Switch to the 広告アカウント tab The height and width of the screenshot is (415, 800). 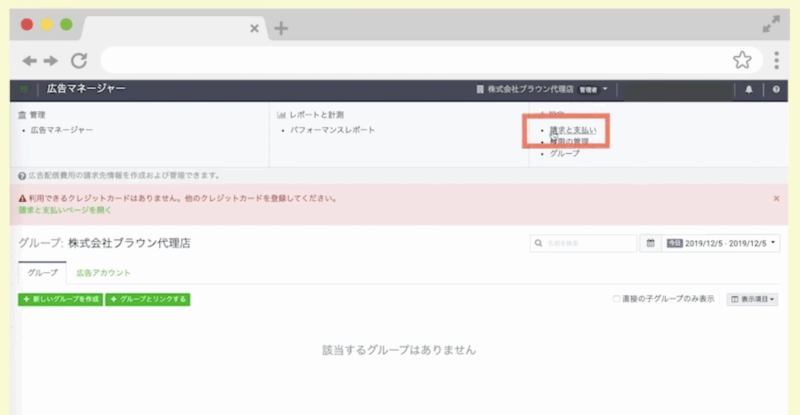click(x=103, y=273)
